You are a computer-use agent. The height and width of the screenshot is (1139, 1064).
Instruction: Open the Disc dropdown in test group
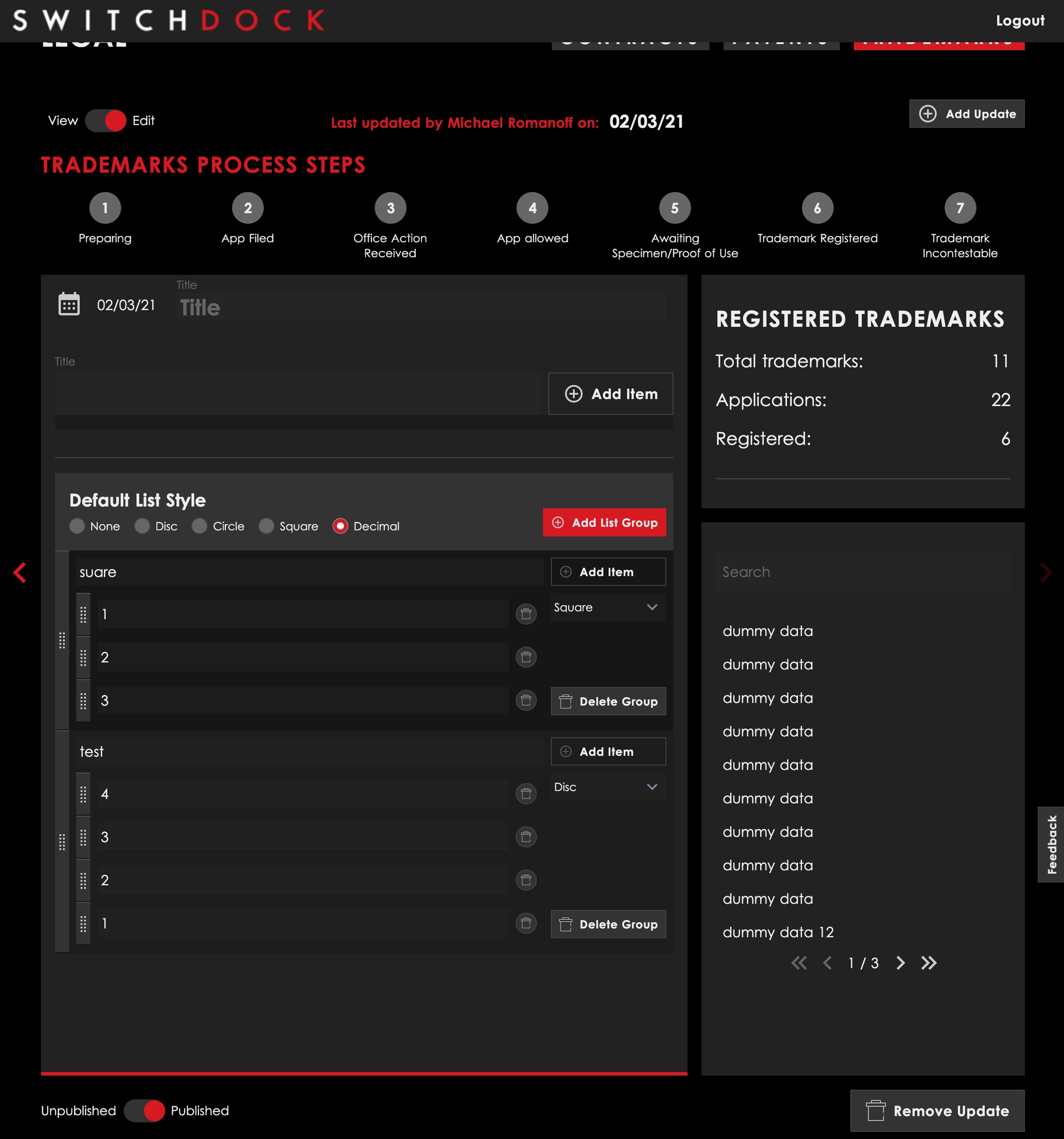608,787
